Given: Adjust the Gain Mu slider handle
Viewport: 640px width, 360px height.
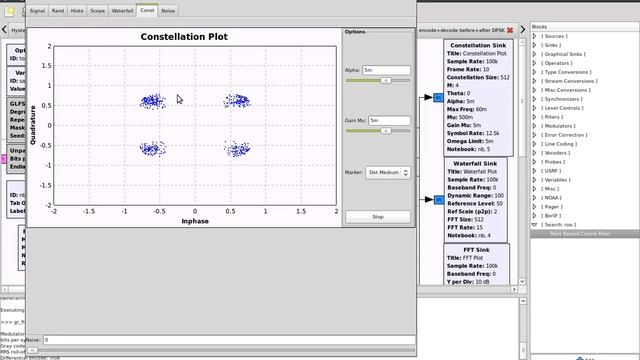Looking at the screenshot, I should click(x=385, y=131).
